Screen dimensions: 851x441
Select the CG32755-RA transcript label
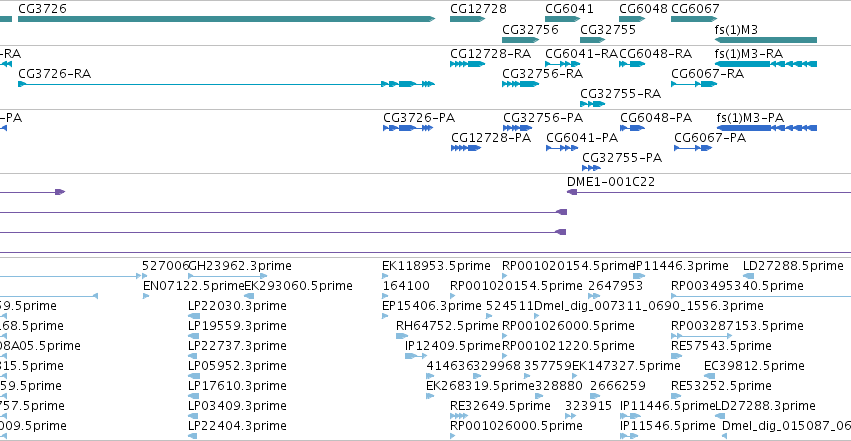coord(620,94)
